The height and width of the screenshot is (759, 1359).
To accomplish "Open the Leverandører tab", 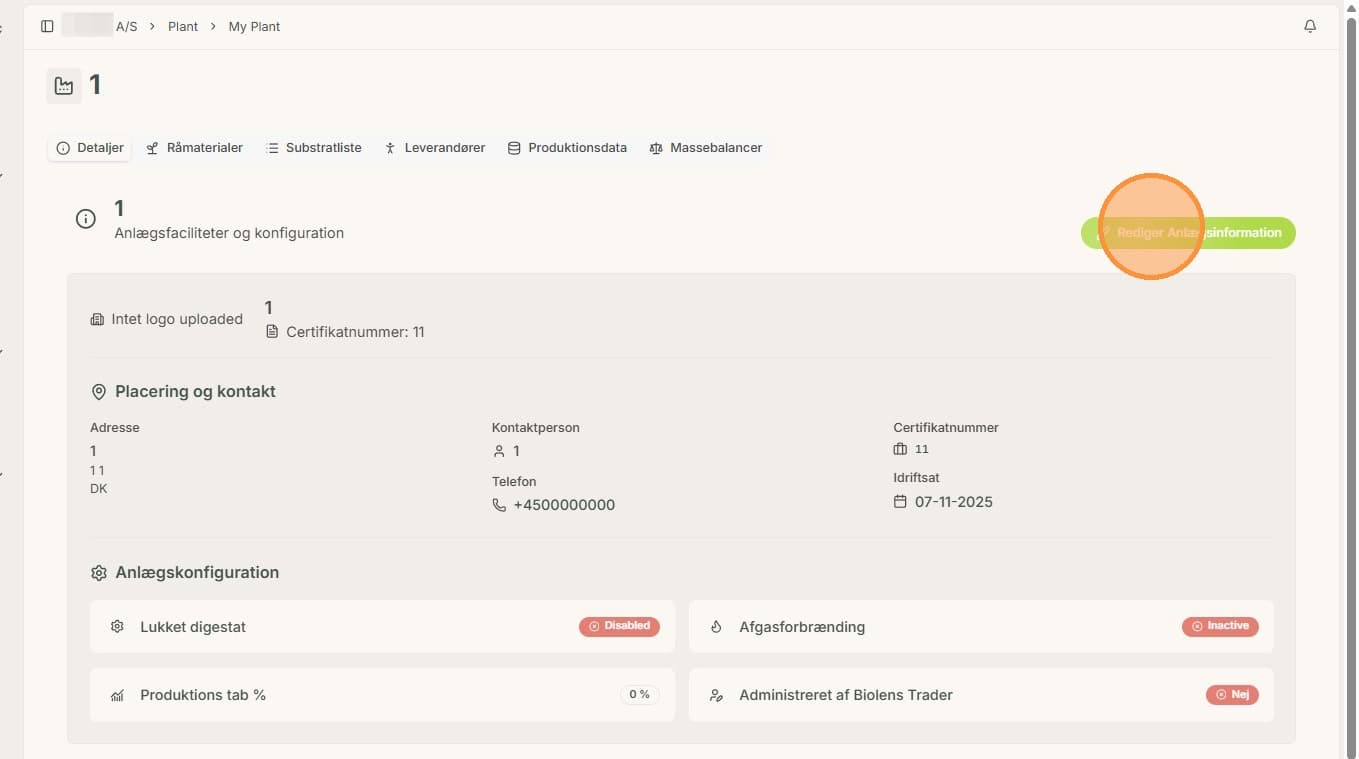I will pos(435,148).
